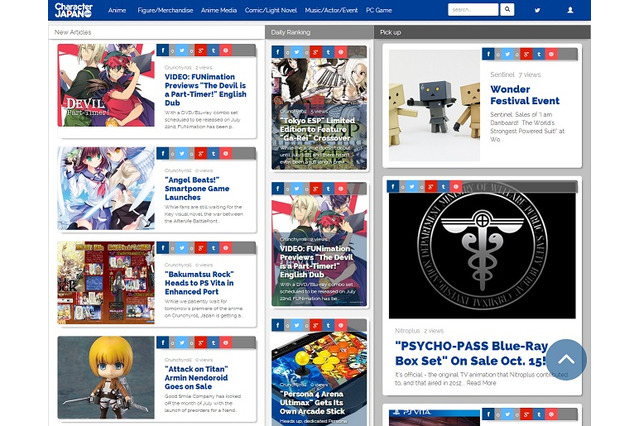Open "VIDEO: FUNimation Previews" article in New Articles
The height and width of the screenshot is (426, 640).
tap(205, 90)
